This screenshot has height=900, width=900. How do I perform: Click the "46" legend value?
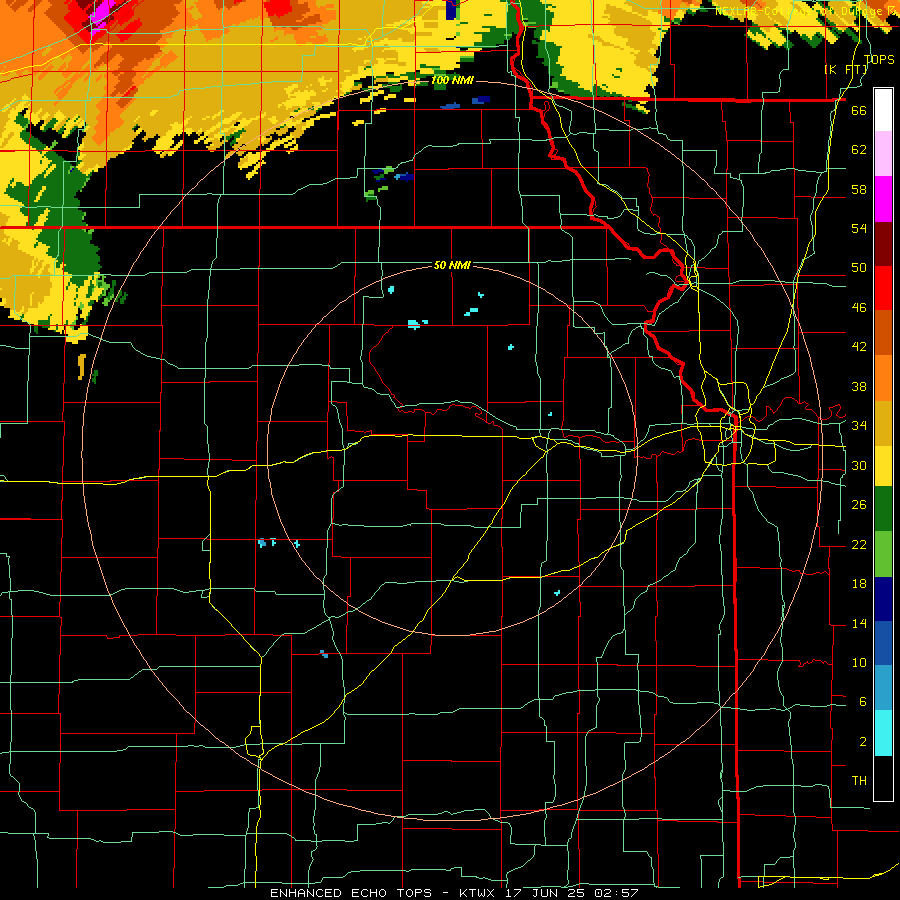tap(859, 307)
